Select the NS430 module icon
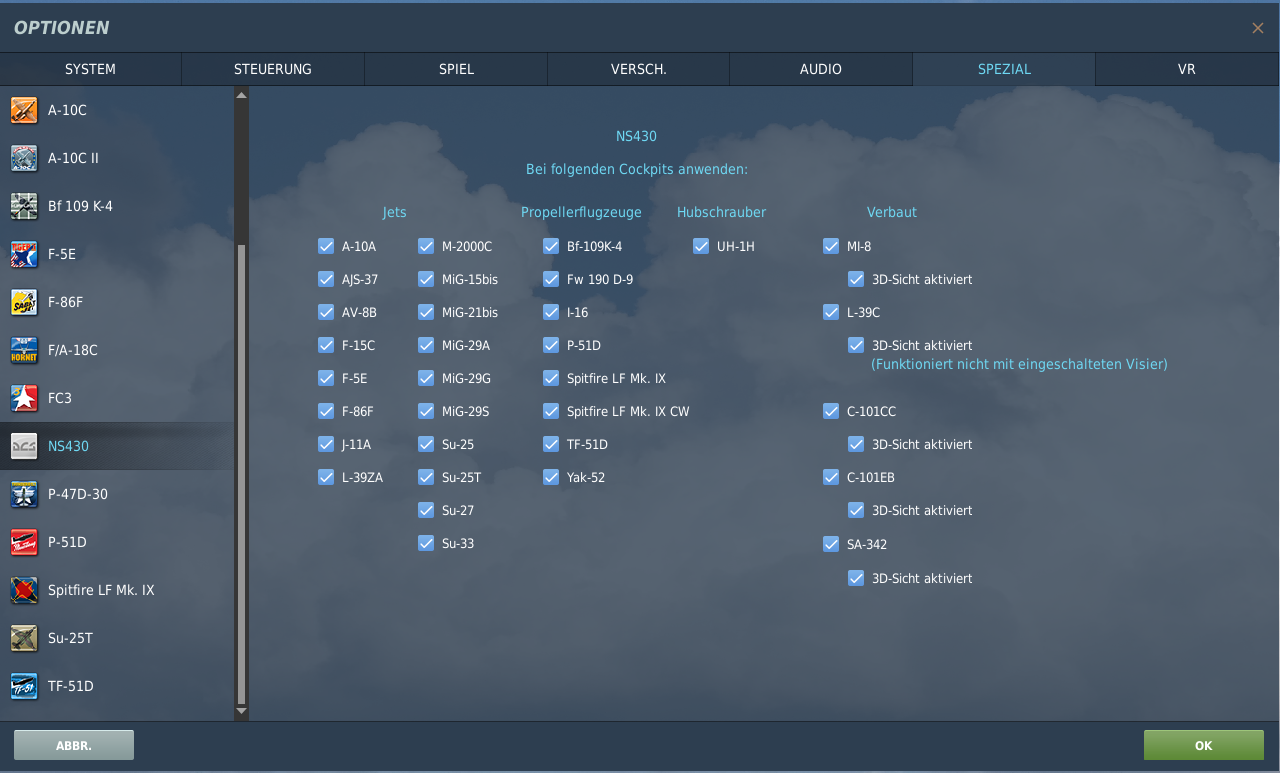The width and height of the screenshot is (1280, 773). click(24, 446)
